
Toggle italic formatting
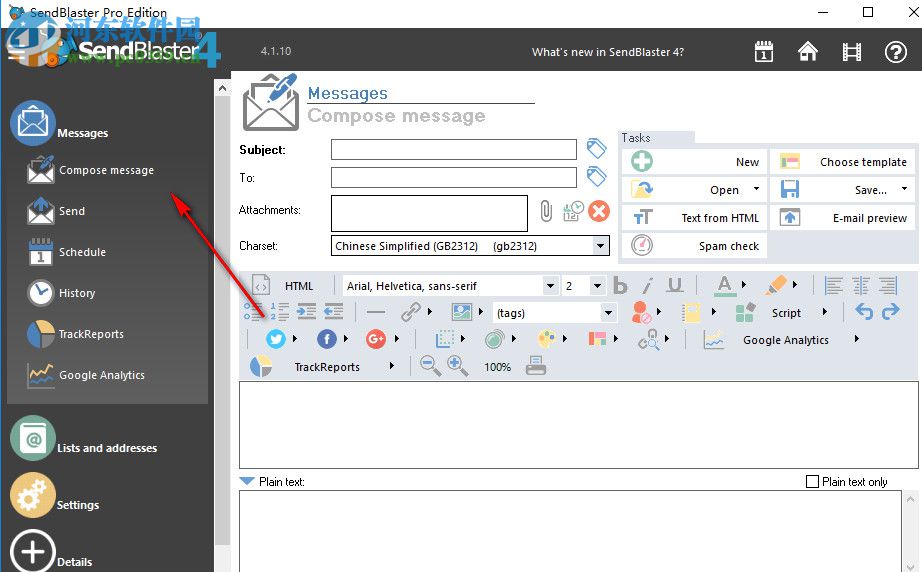tap(647, 286)
